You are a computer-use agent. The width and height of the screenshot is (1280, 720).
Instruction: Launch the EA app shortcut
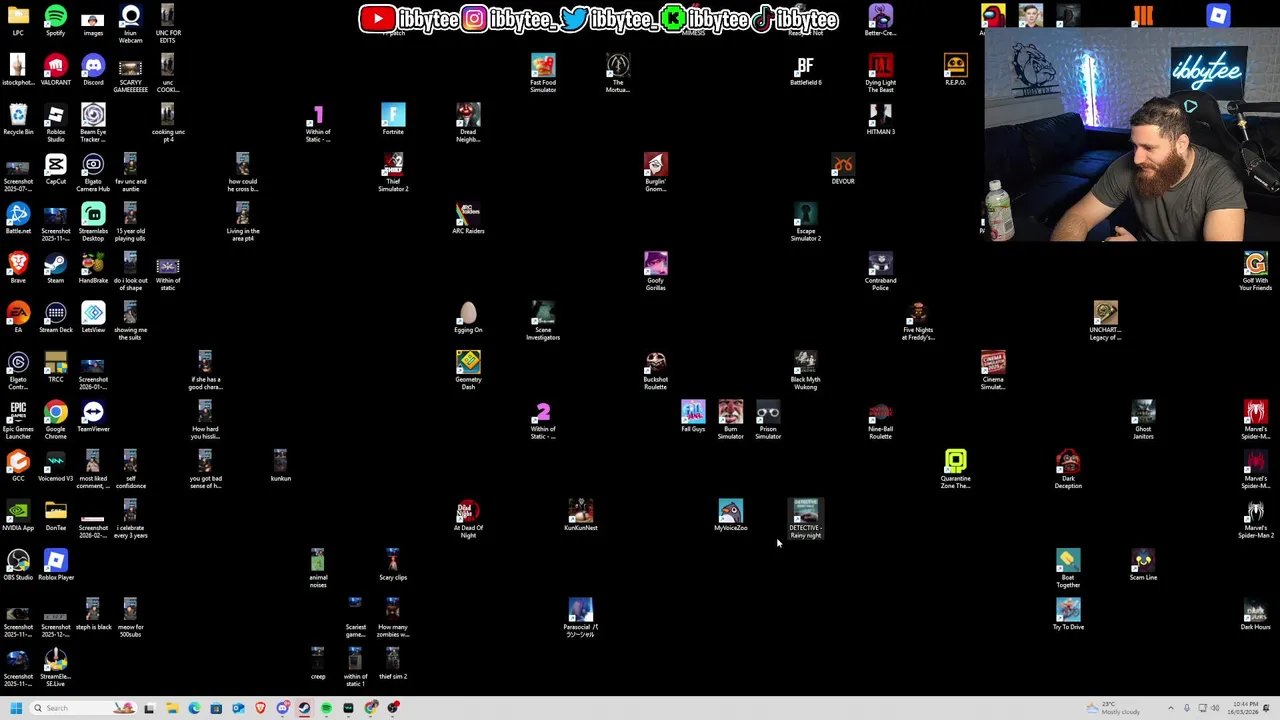click(18, 318)
